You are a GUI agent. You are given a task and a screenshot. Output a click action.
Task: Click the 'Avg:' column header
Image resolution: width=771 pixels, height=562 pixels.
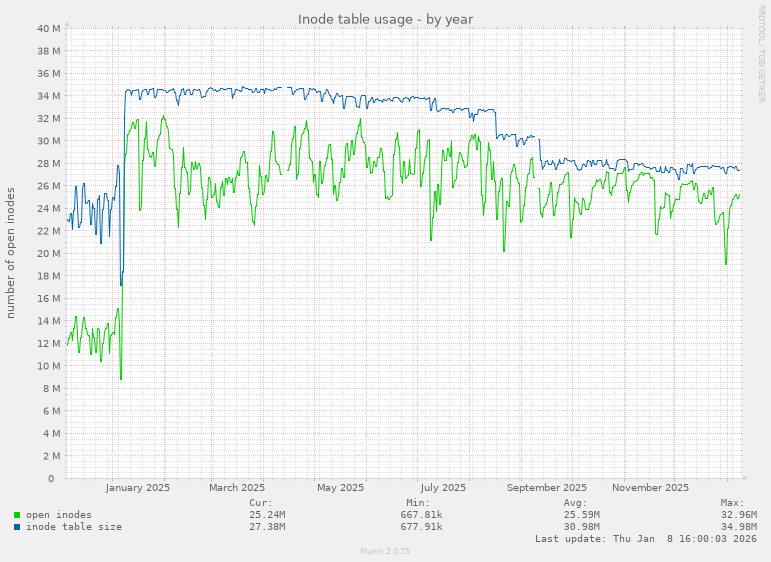pyautogui.click(x=575, y=503)
